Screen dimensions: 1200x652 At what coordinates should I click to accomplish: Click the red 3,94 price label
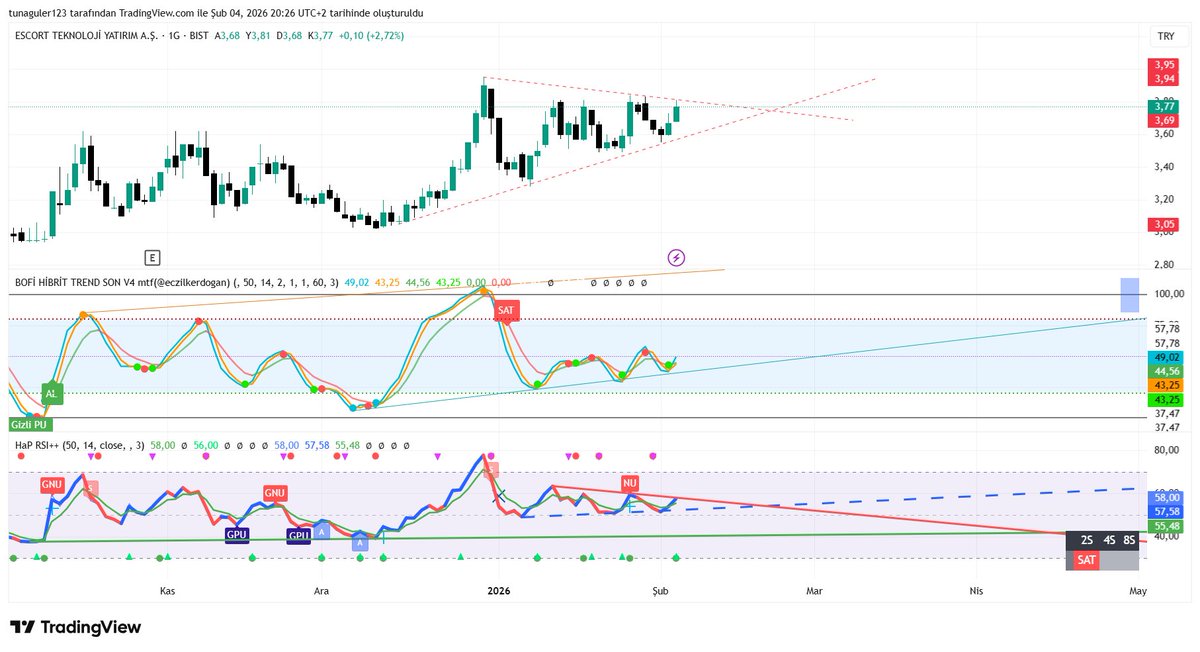[1164, 78]
